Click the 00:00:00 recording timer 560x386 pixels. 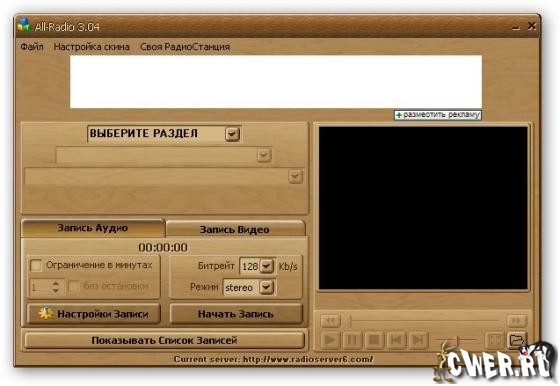pyautogui.click(x=163, y=247)
